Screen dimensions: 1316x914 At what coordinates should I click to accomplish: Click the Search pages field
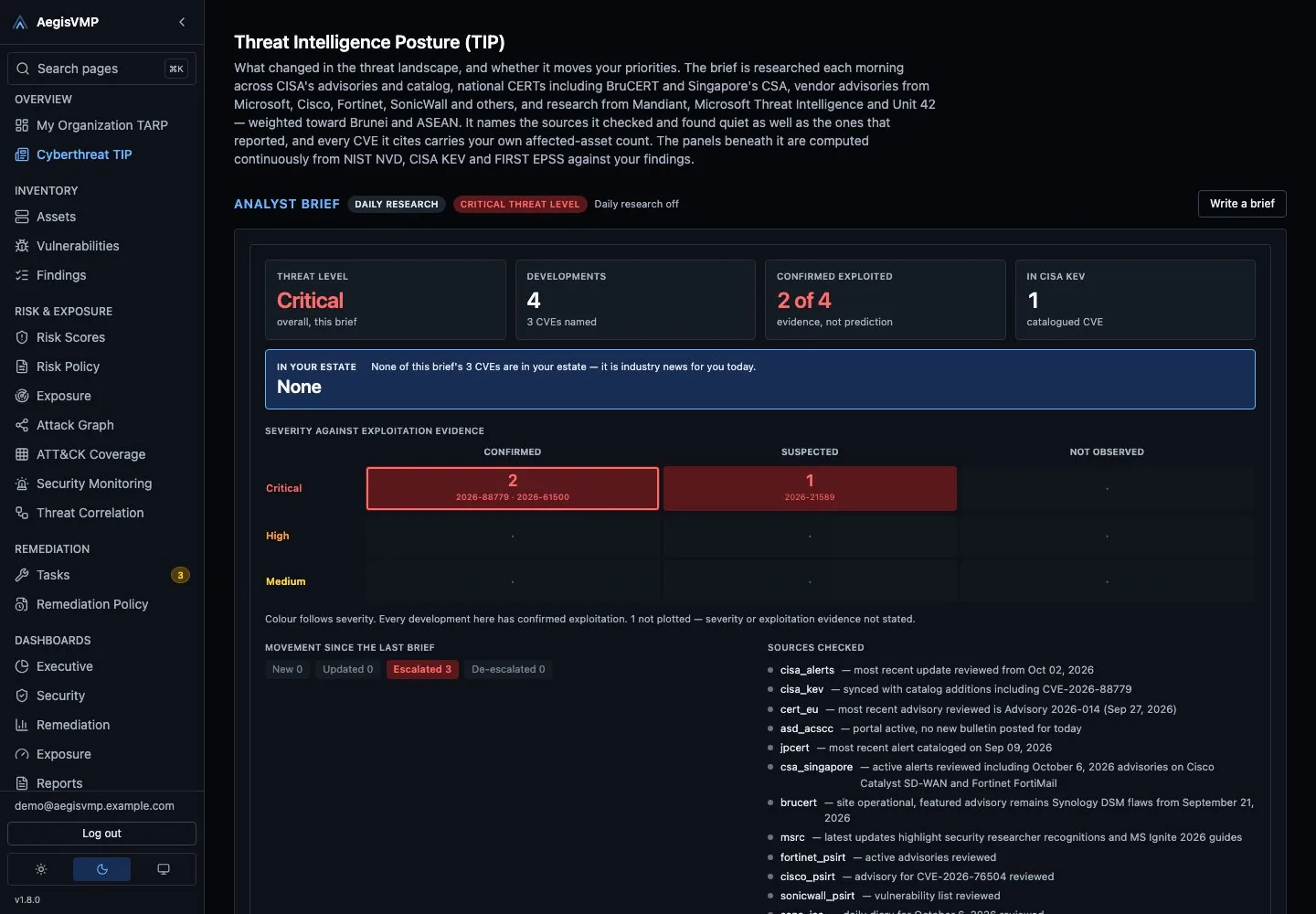(101, 69)
